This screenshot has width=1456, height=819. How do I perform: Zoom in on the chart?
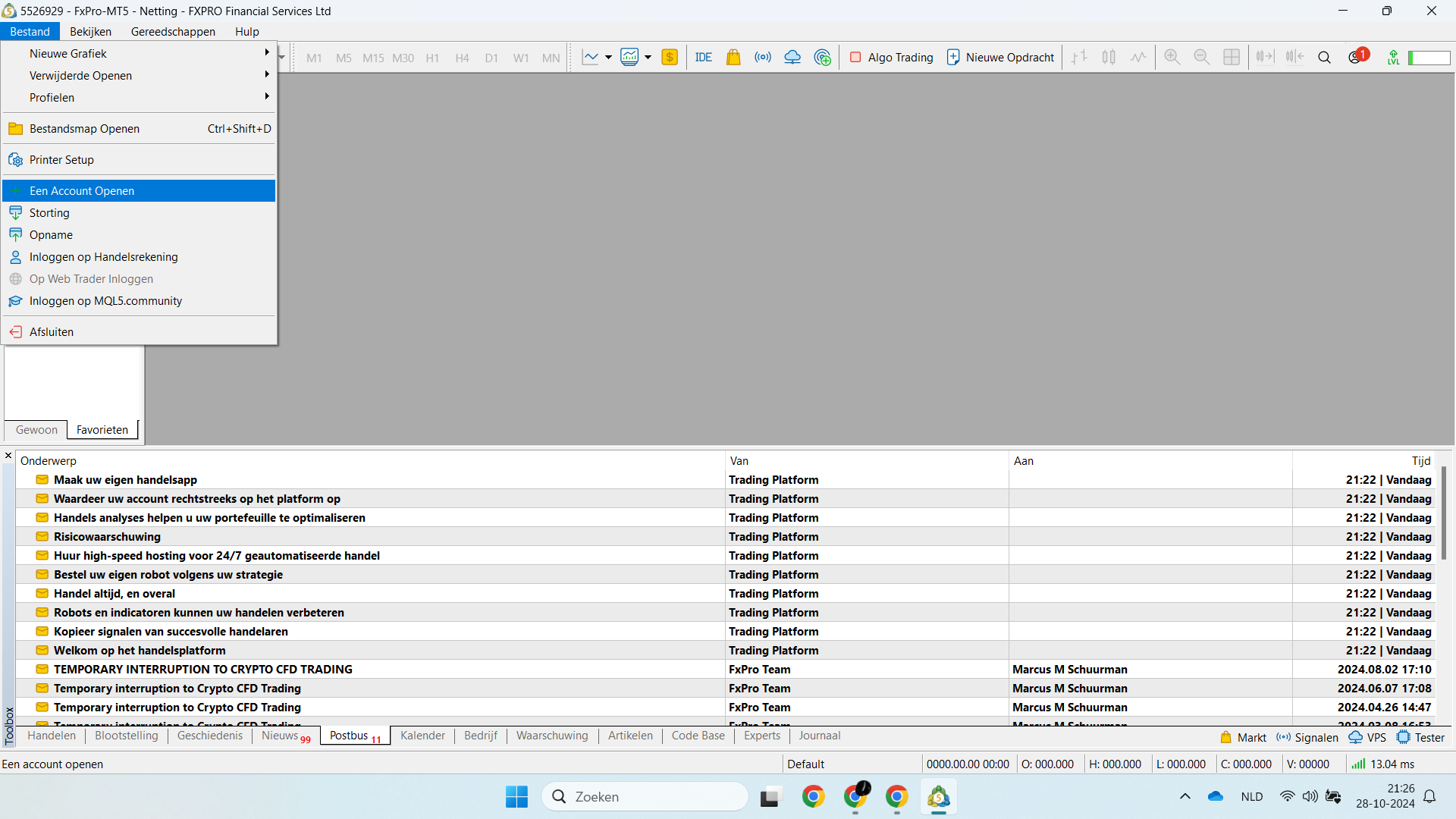tap(1172, 57)
